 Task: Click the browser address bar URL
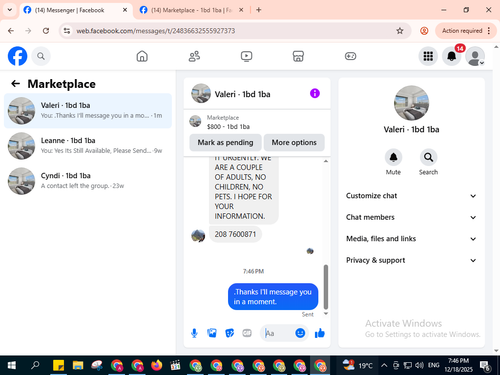coord(156,31)
